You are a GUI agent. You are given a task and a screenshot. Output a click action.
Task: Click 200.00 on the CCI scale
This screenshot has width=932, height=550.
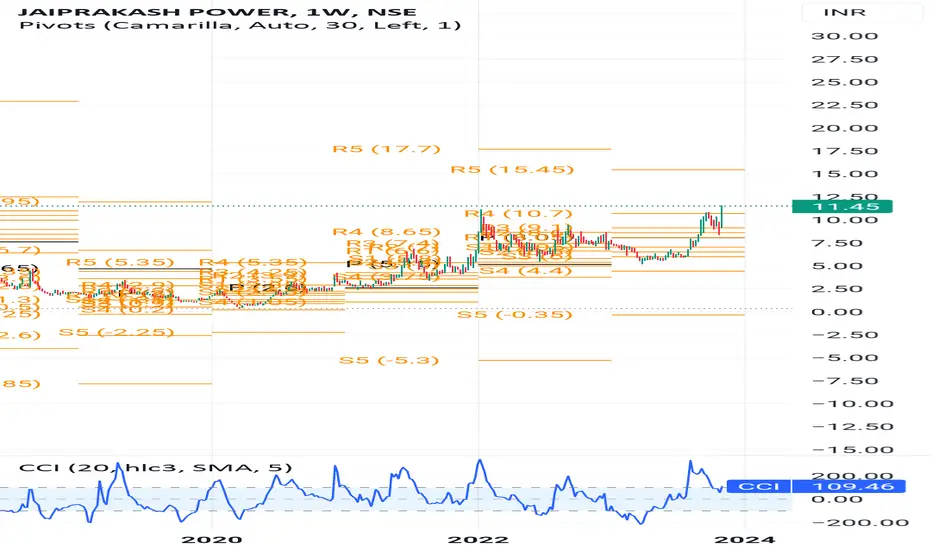pos(852,476)
